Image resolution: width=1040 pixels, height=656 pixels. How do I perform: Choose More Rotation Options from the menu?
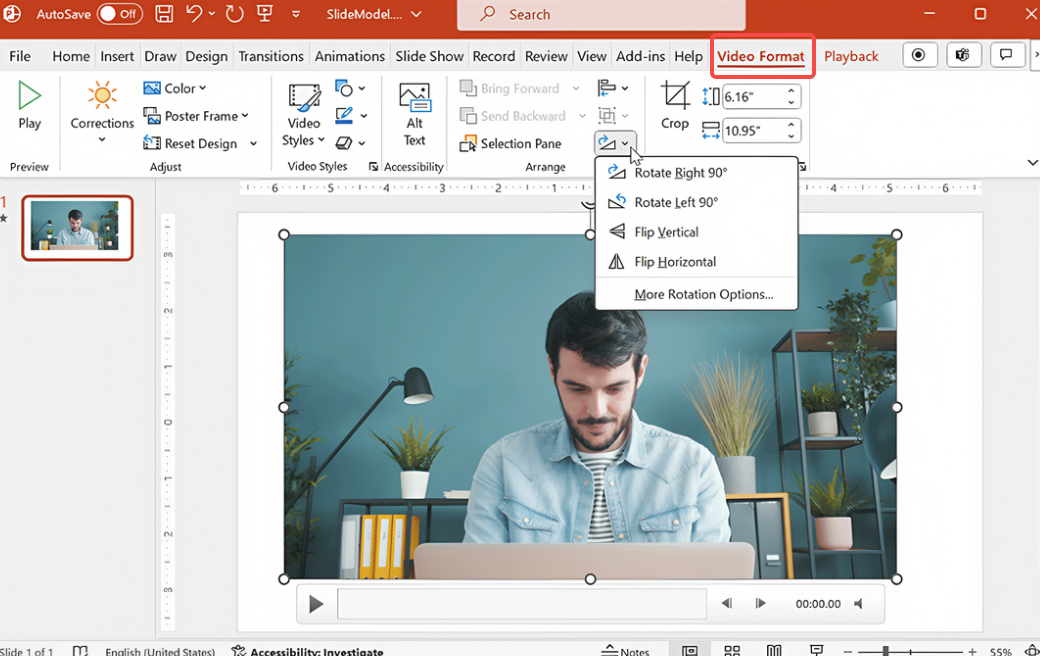(x=703, y=294)
